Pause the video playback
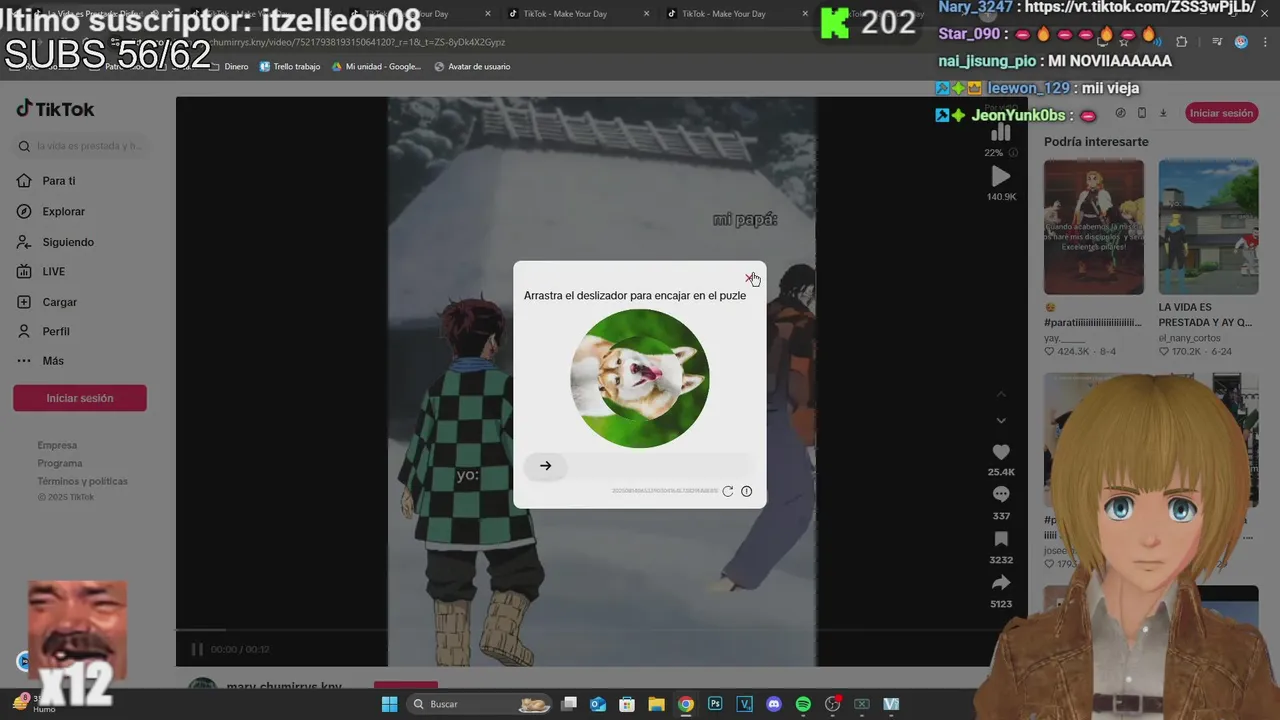The image size is (1280, 720). [197, 649]
